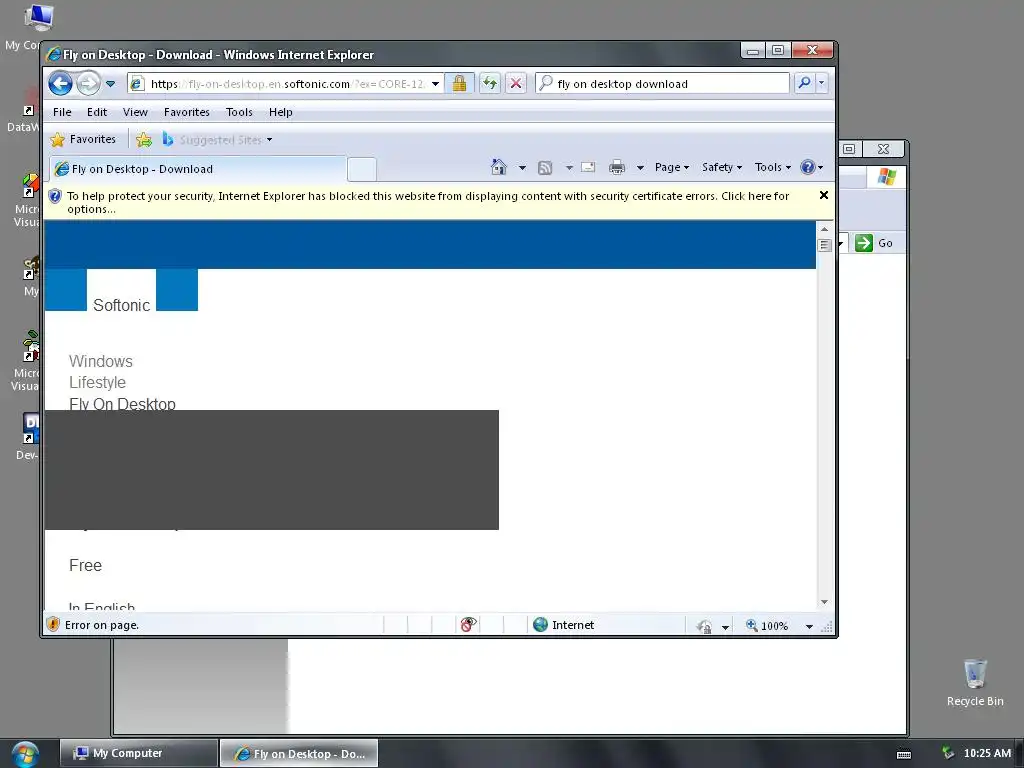Open the Page command menu

pyautogui.click(x=672, y=167)
